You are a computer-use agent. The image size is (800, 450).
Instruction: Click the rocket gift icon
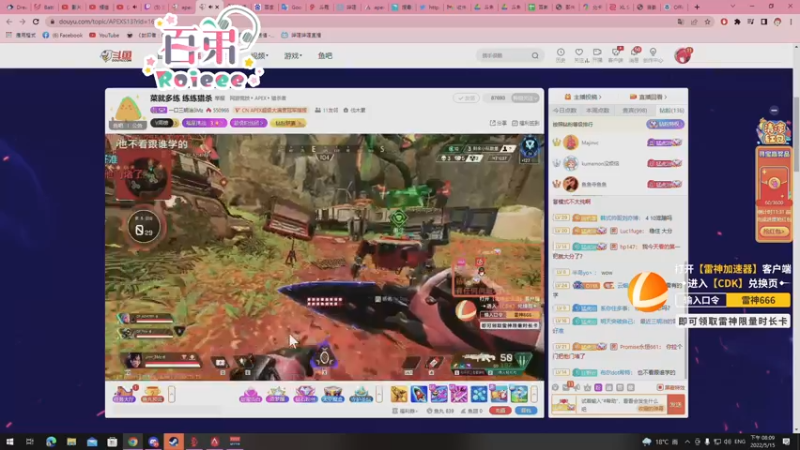point(418,394)
